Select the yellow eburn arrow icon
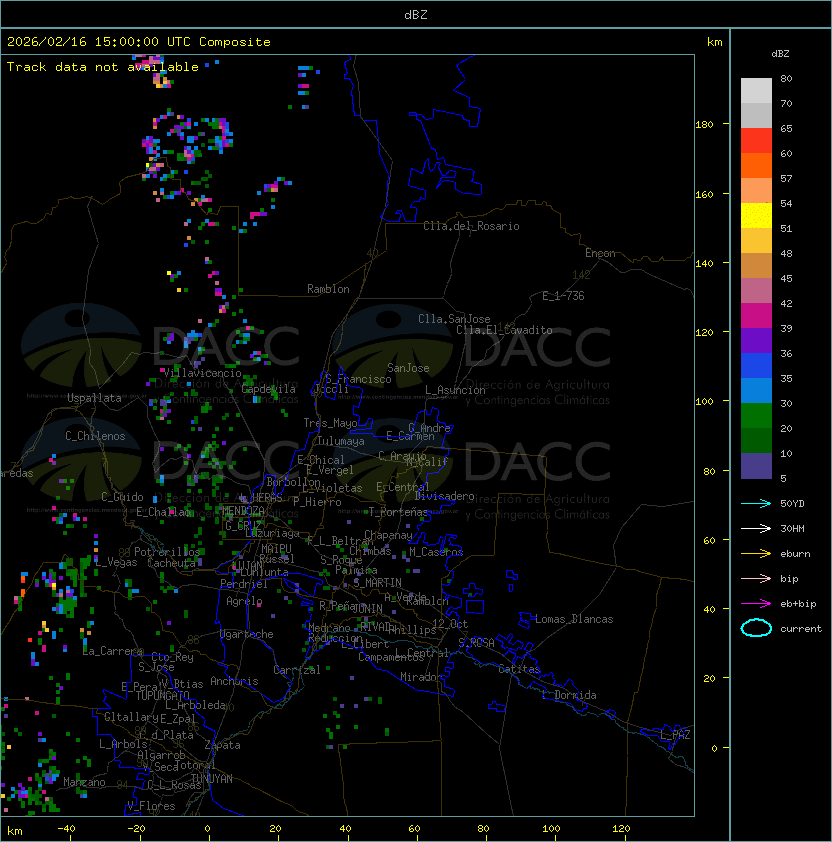Viewport: 832px width, 842px height. pos(756,553)
